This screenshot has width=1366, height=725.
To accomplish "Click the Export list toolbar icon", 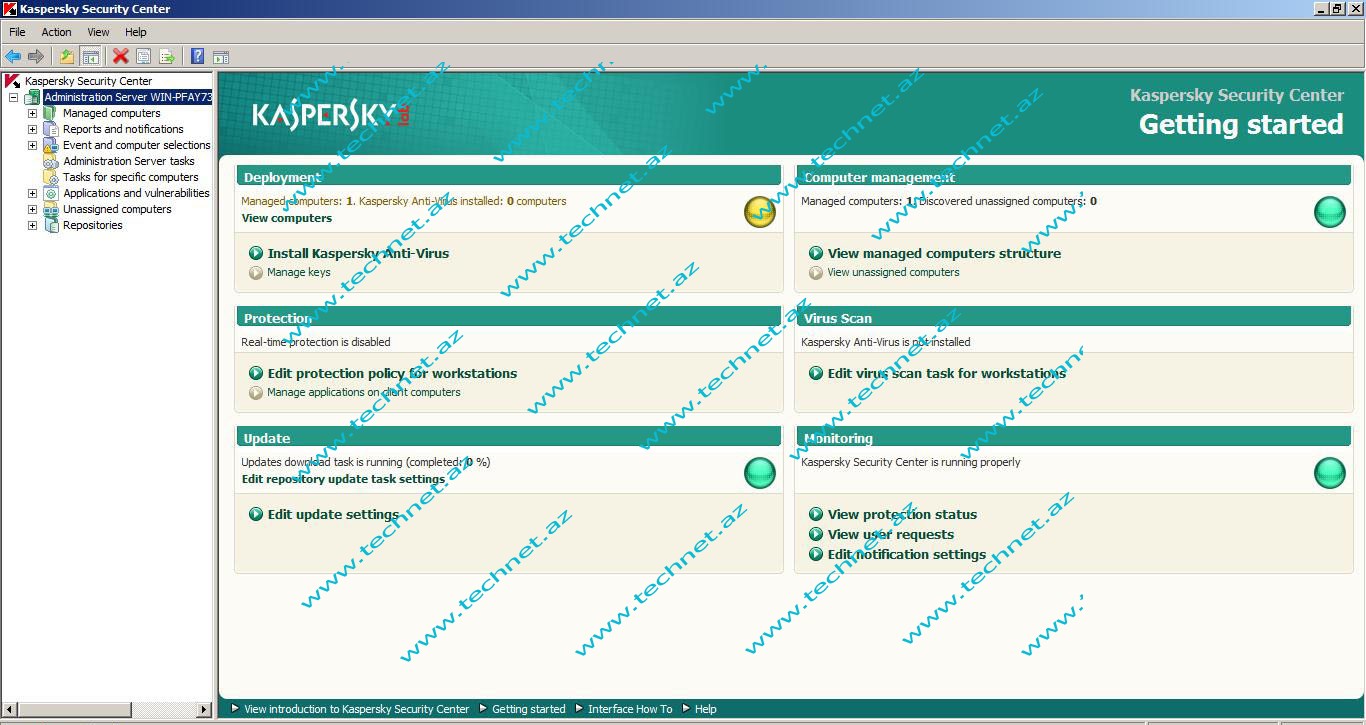I will point(167,56).
